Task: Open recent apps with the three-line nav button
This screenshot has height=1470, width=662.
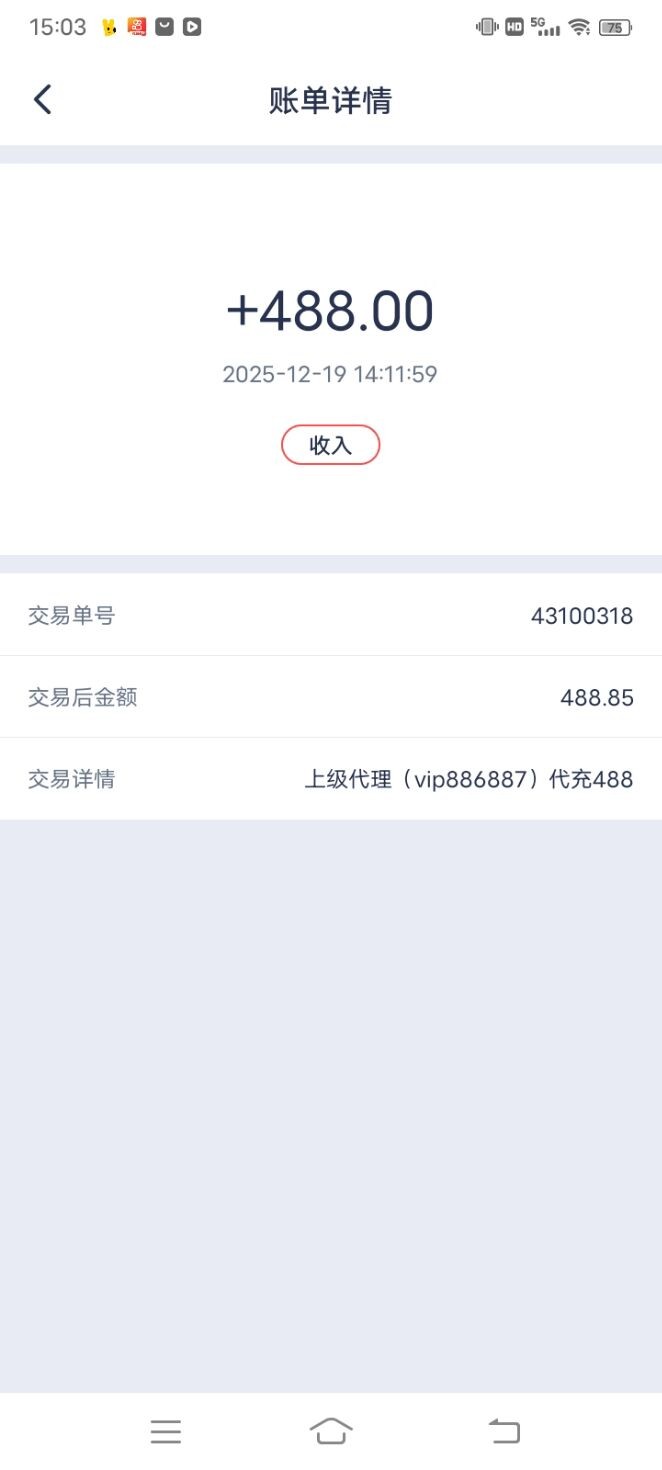Action: [166, 1431]
